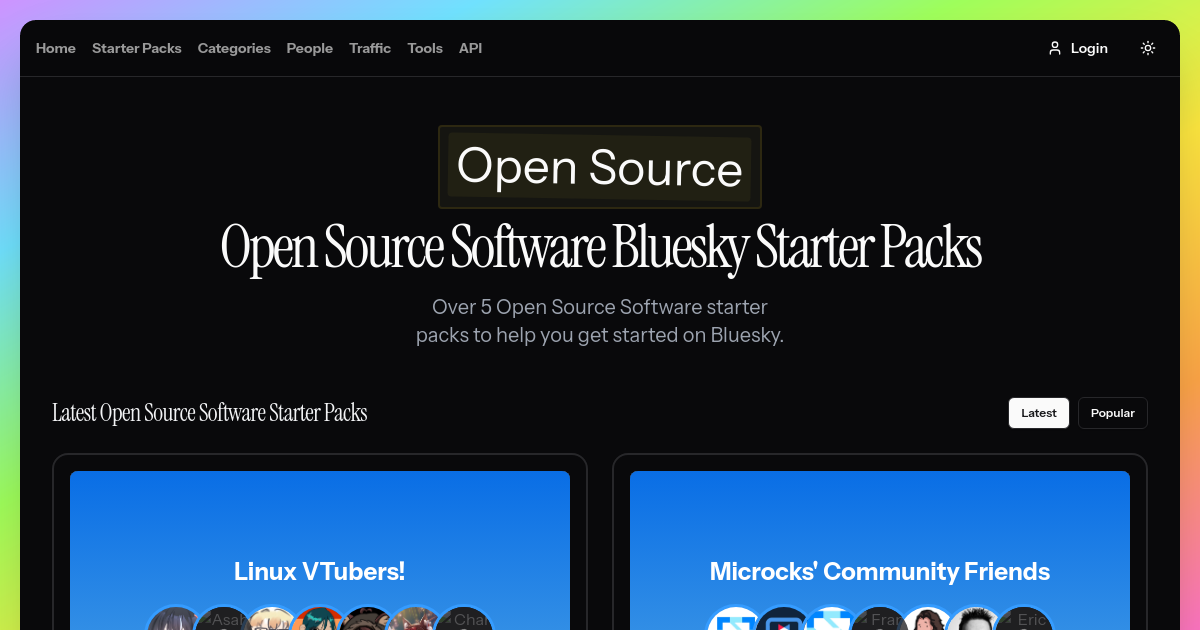The width and height of the screenshot is (1200, 630).
Task: Open the People page
Action: click(310, 47)
